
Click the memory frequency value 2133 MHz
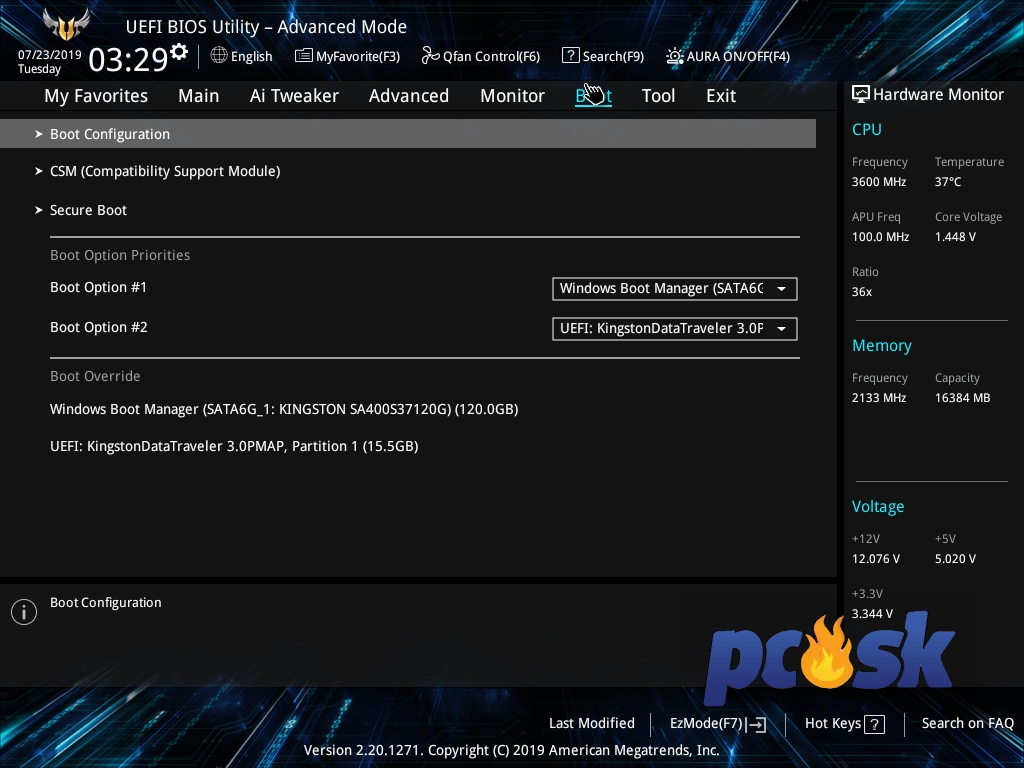click(x=879, y=398)
